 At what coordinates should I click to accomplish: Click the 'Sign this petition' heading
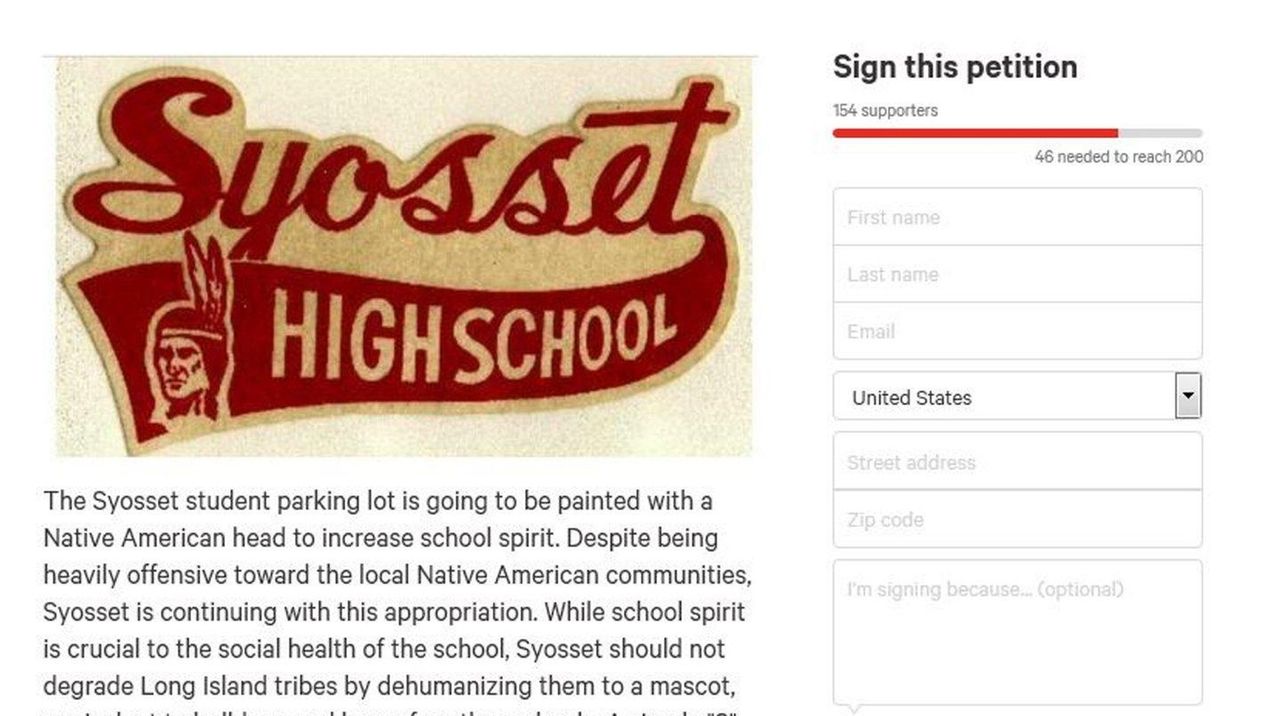click(954, 66)
